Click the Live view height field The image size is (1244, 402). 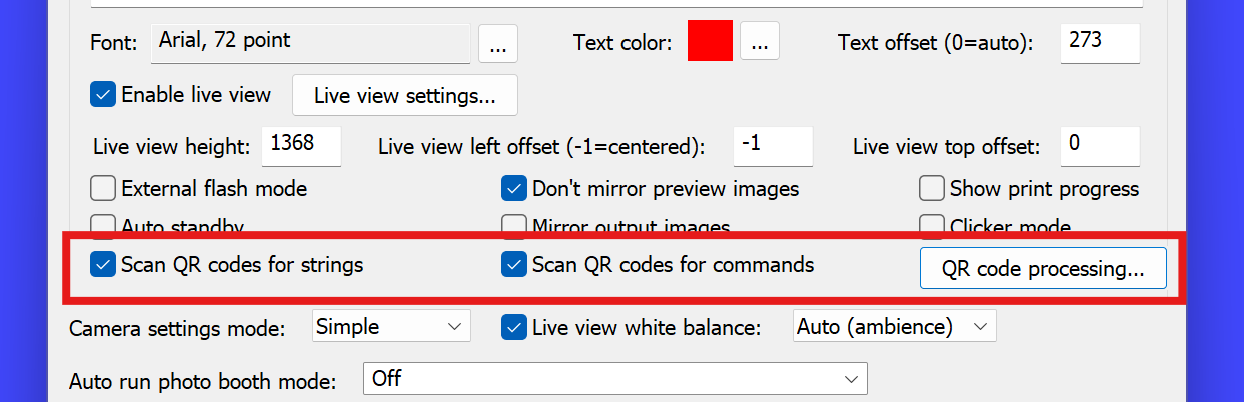point(301,146)
